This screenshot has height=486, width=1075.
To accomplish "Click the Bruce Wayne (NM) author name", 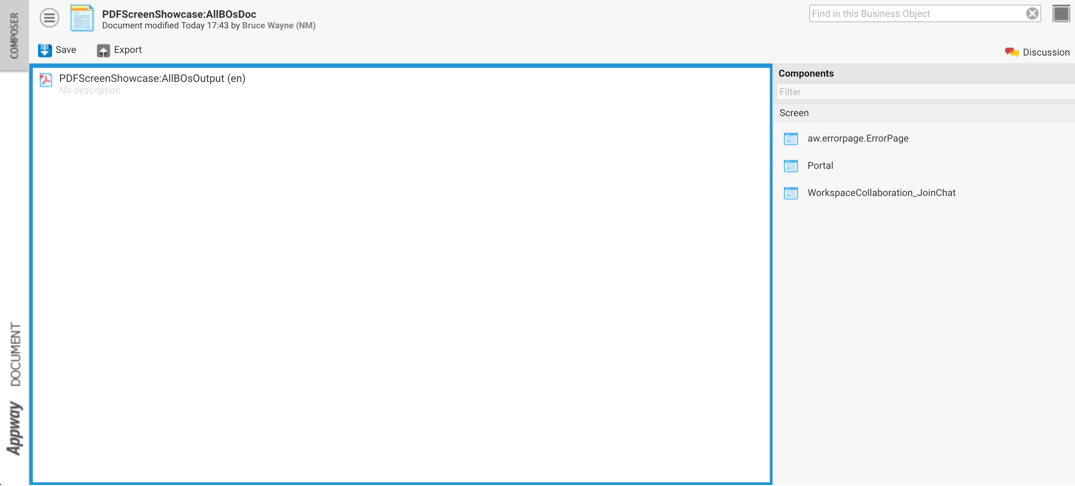I will (278, 25).
